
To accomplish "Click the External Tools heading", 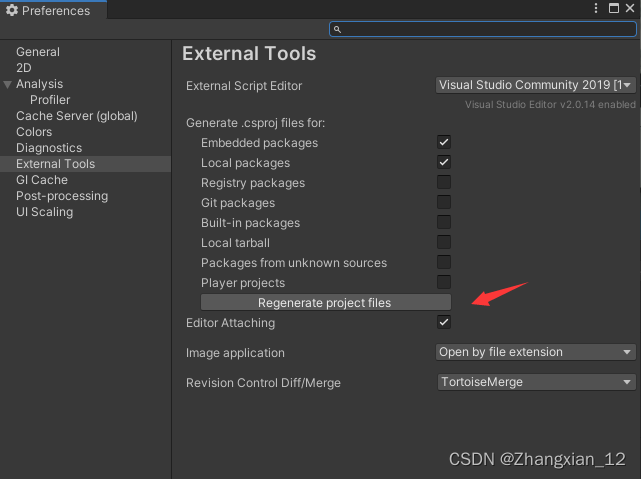I will coord(249,54).
